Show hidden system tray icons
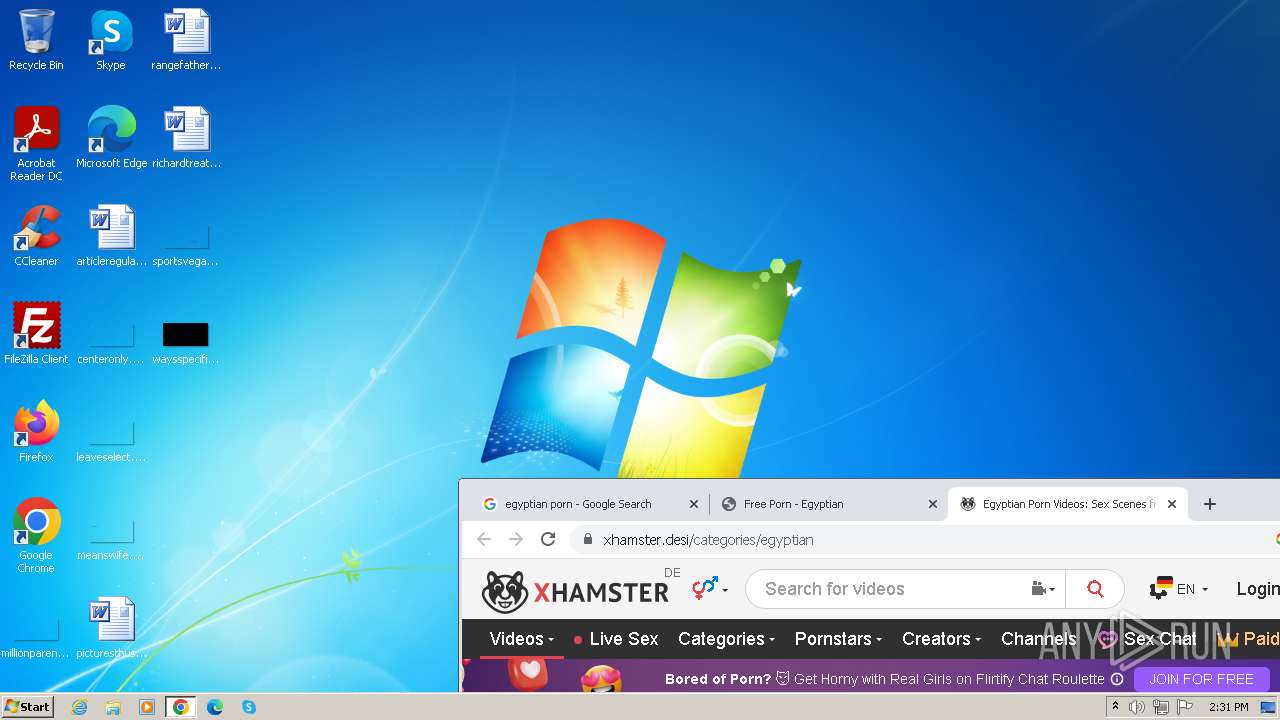Viewport: 1280px width, 720px height. pyautogui.click(x=1115, y=707)
